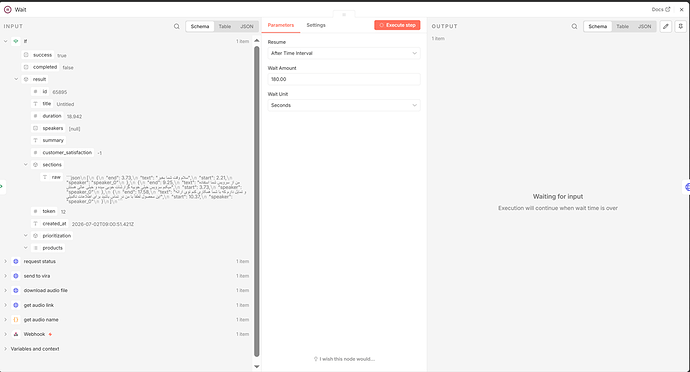This screenshot has width=690, height=372.
Task: Click the pencil edit output icon
Action: [666, 26]
